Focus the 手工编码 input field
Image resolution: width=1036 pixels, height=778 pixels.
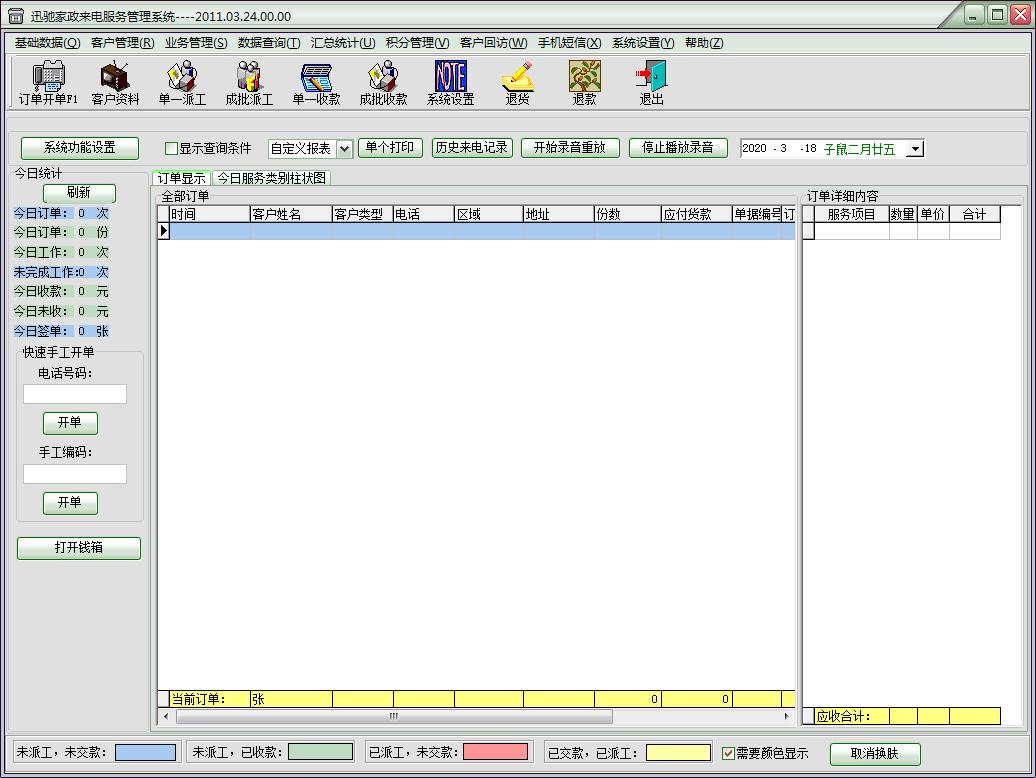pos(75,474)
